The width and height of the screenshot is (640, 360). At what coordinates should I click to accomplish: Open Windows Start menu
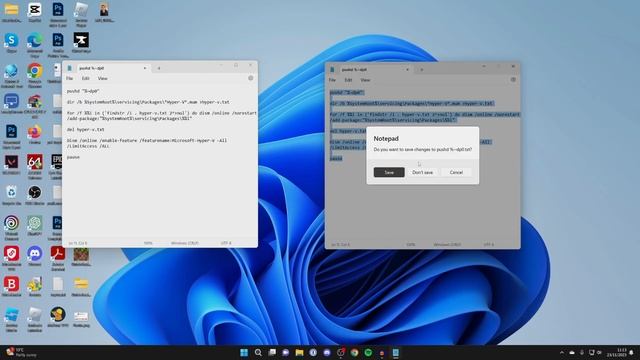click(244, 353)
